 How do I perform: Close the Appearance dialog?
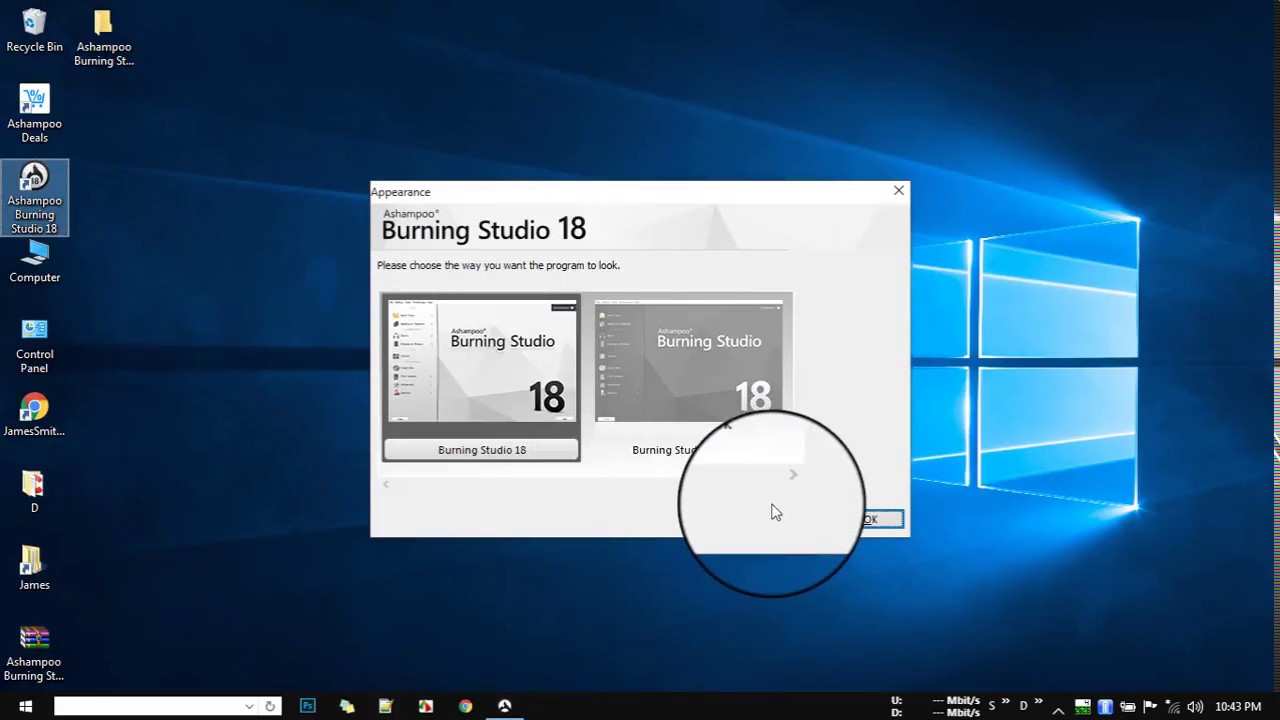[x=898, y=190]
